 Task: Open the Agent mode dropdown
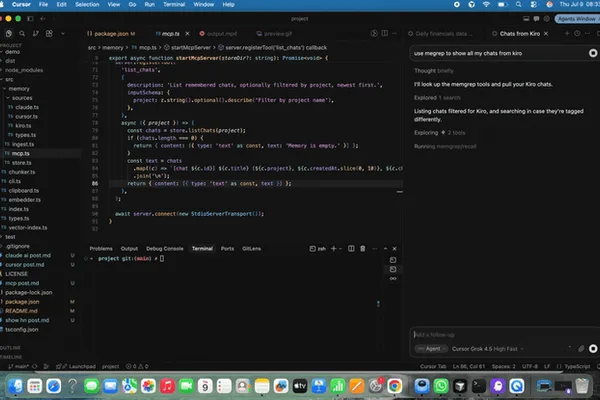pos(431,349)
